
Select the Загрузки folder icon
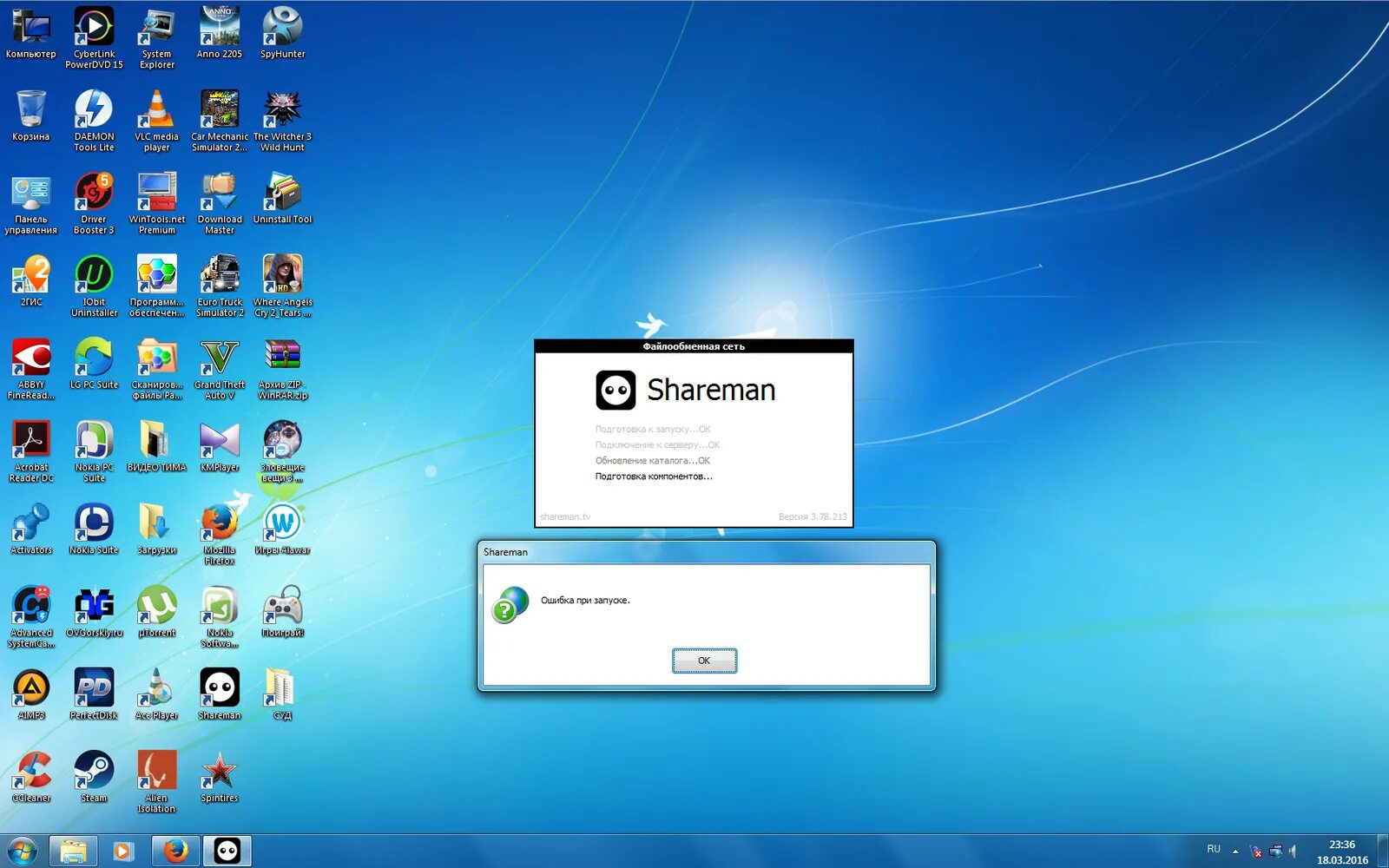[x=157, y=529]
